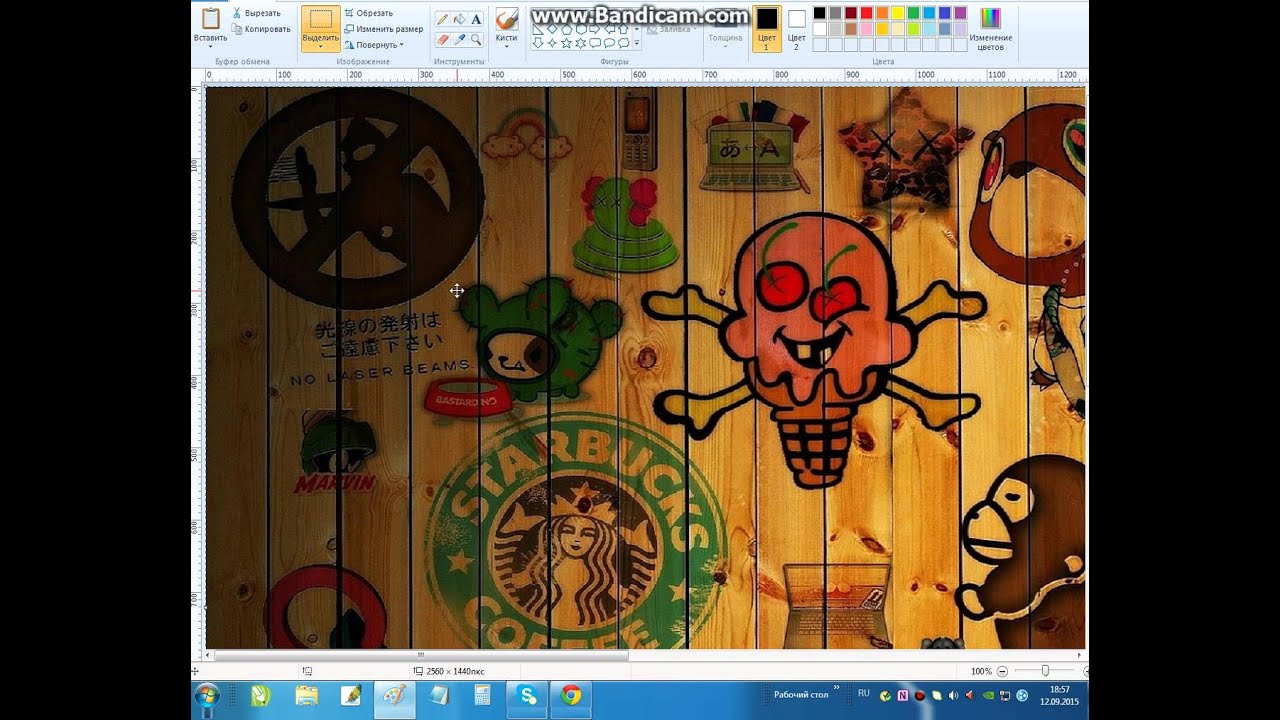The image size is (1280, 720).
Task: Select the oval callout shape
Action: click(x=609, y=43)
